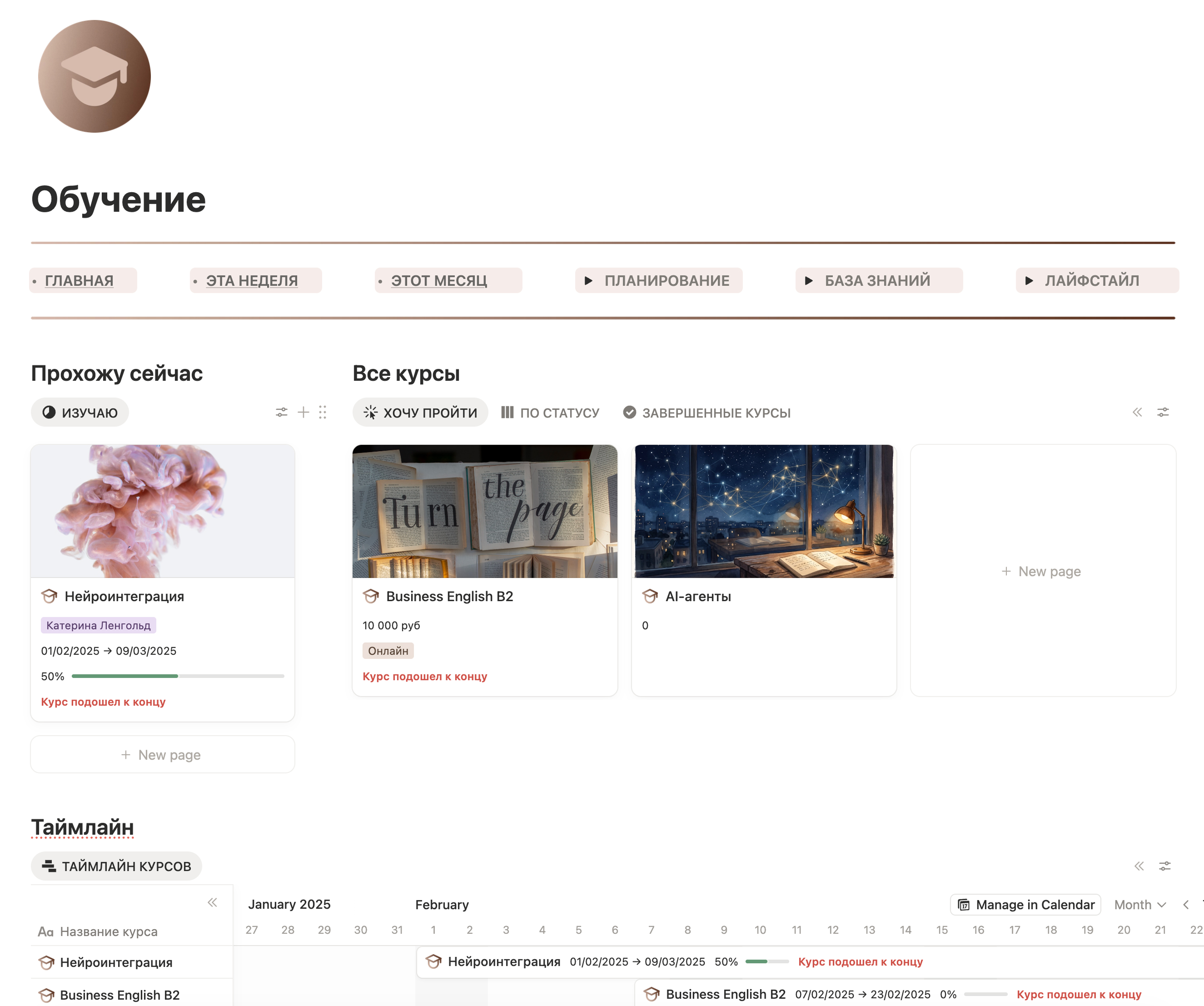Click February 10 date marker in timeline
The height and width of the screenshot is (1006, 1204).
pos(760,930)
